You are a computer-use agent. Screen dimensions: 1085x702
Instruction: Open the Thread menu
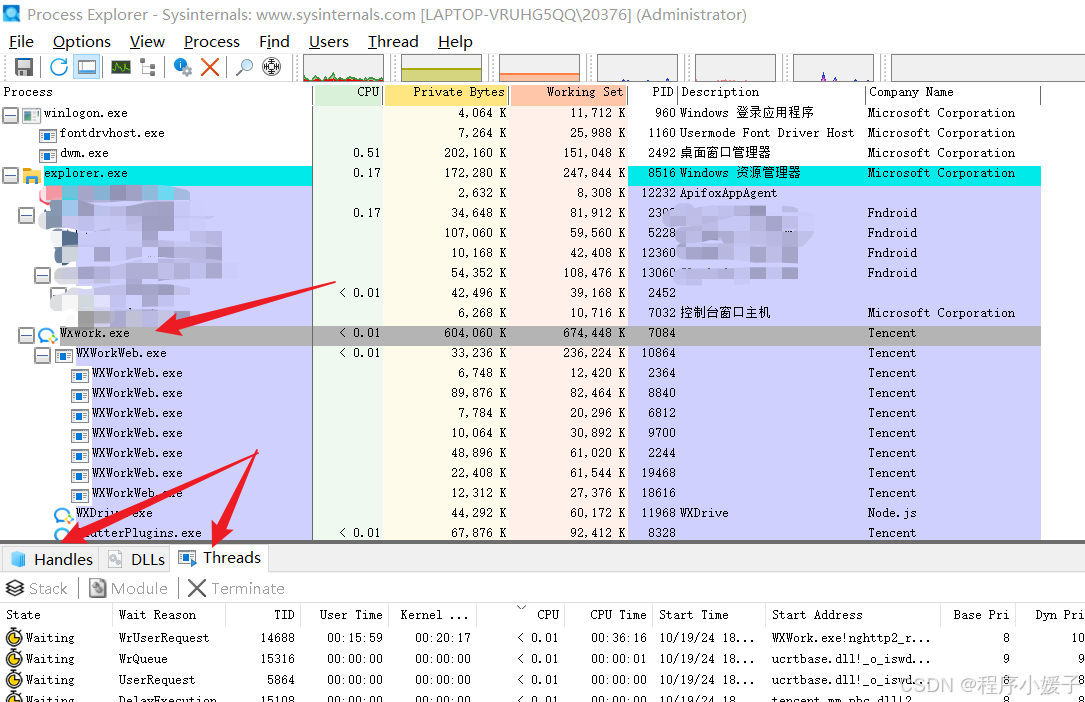pyautogui.click(x=393, y=42)
